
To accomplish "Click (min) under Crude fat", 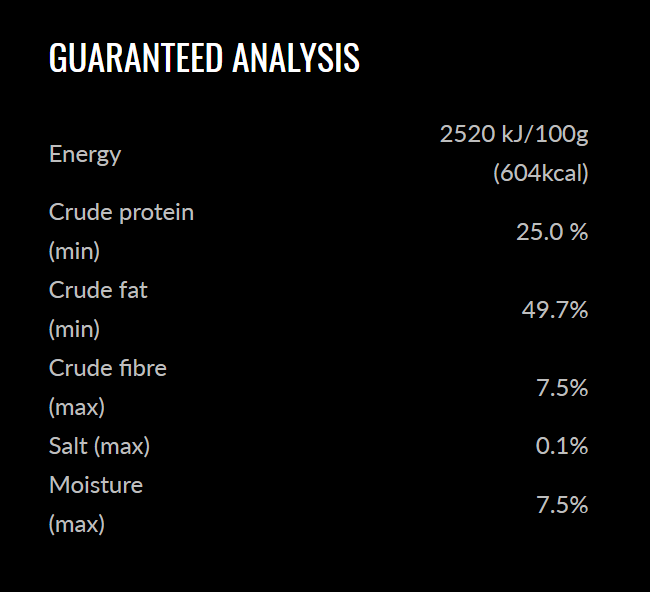I will click(75, 329).
